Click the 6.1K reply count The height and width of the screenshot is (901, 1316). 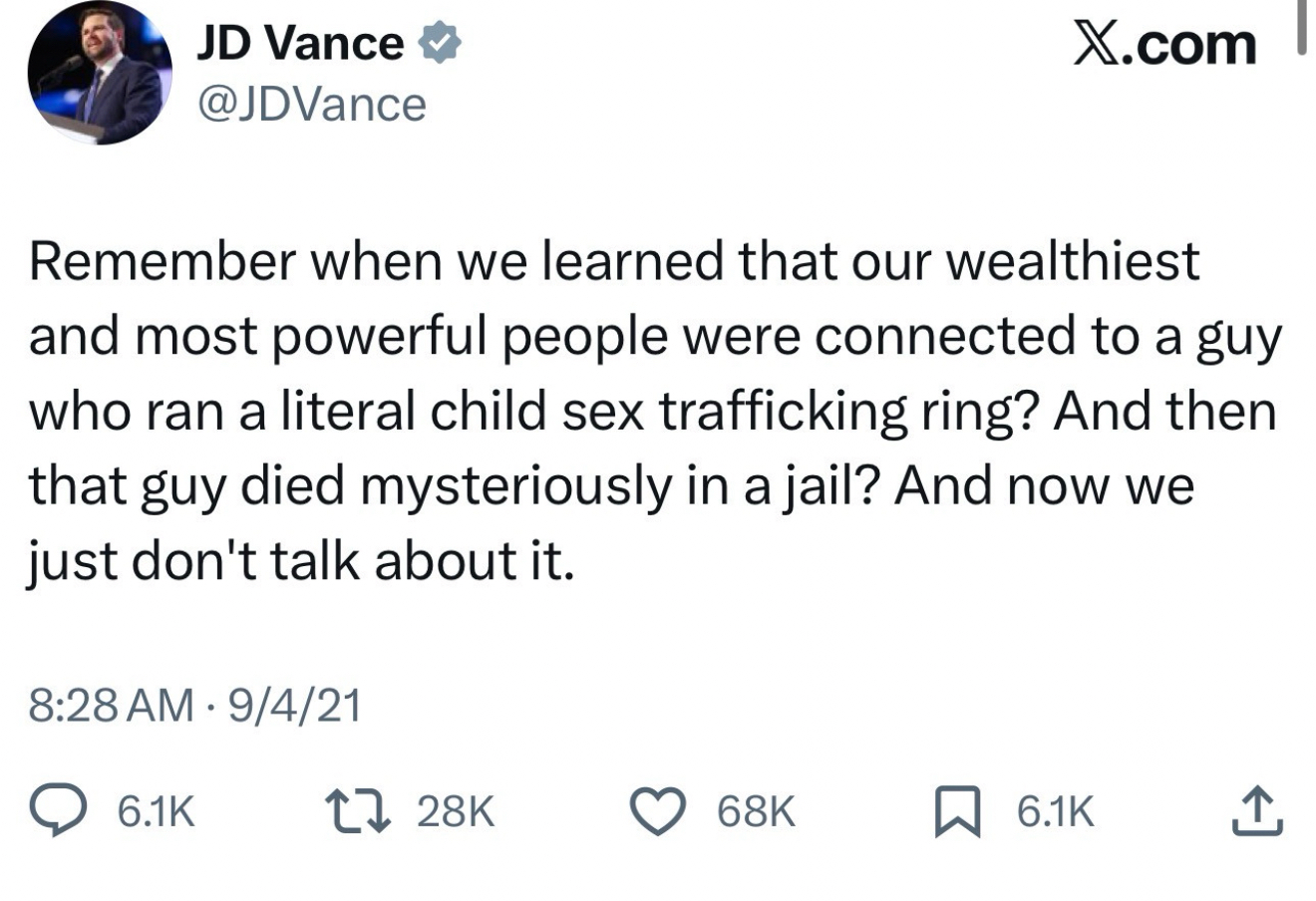tap(156, 811)
